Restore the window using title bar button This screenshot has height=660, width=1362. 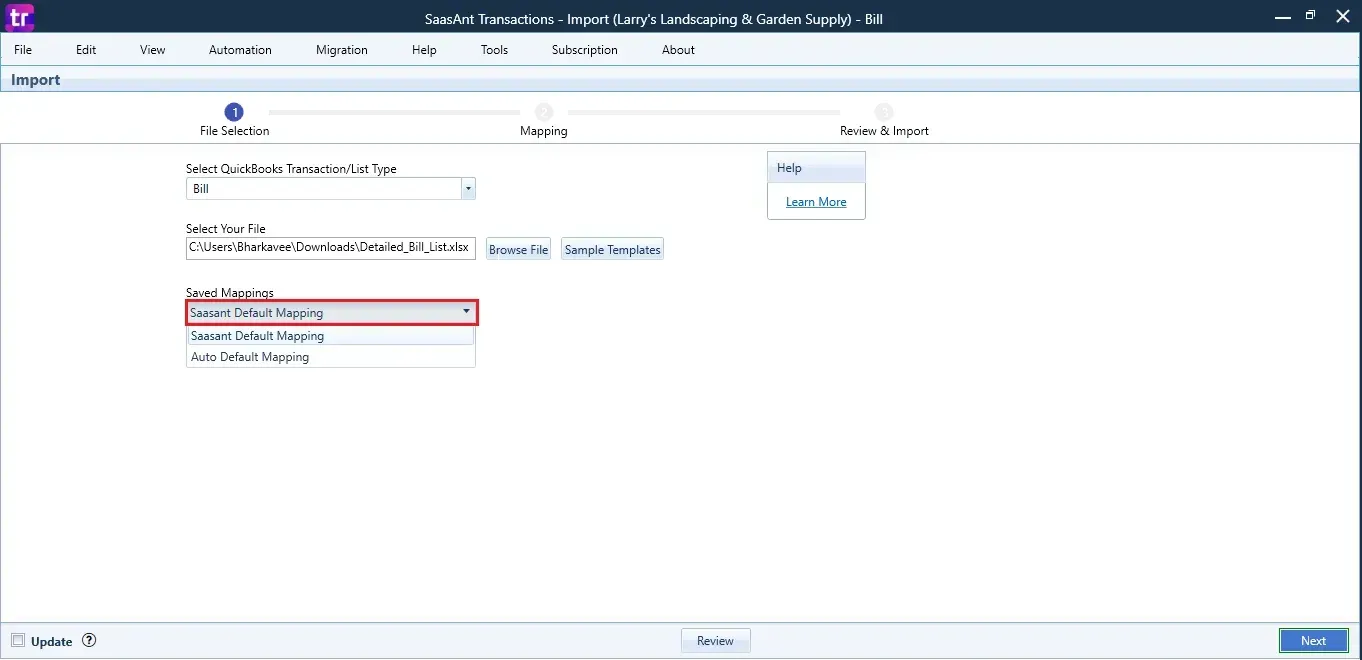pyautogui.click(x=1310, y=16)
